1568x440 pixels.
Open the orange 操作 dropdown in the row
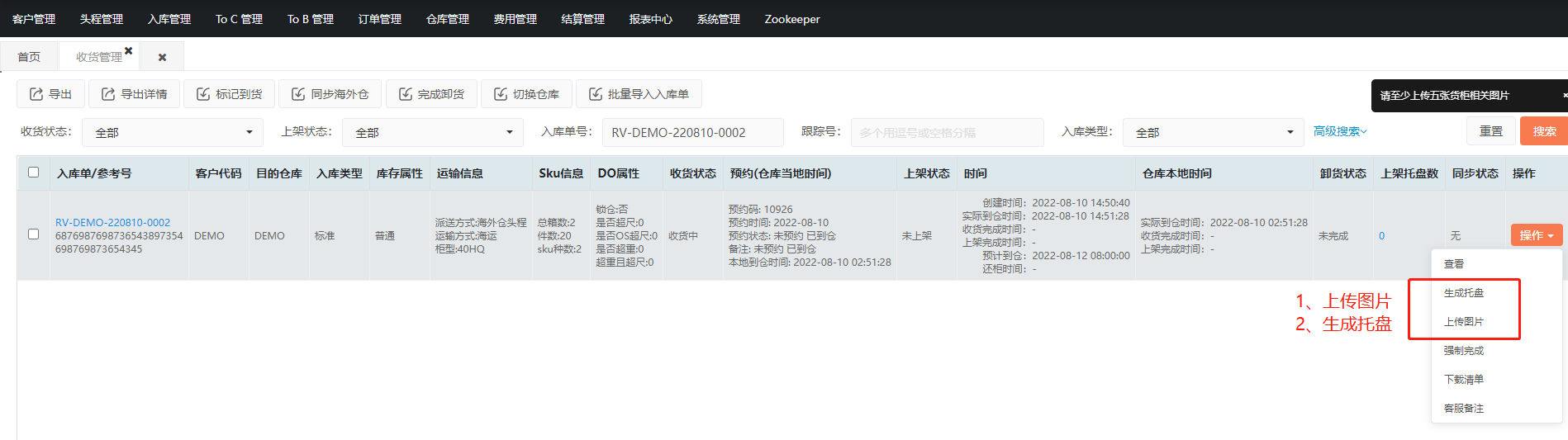coord(1537,235)
